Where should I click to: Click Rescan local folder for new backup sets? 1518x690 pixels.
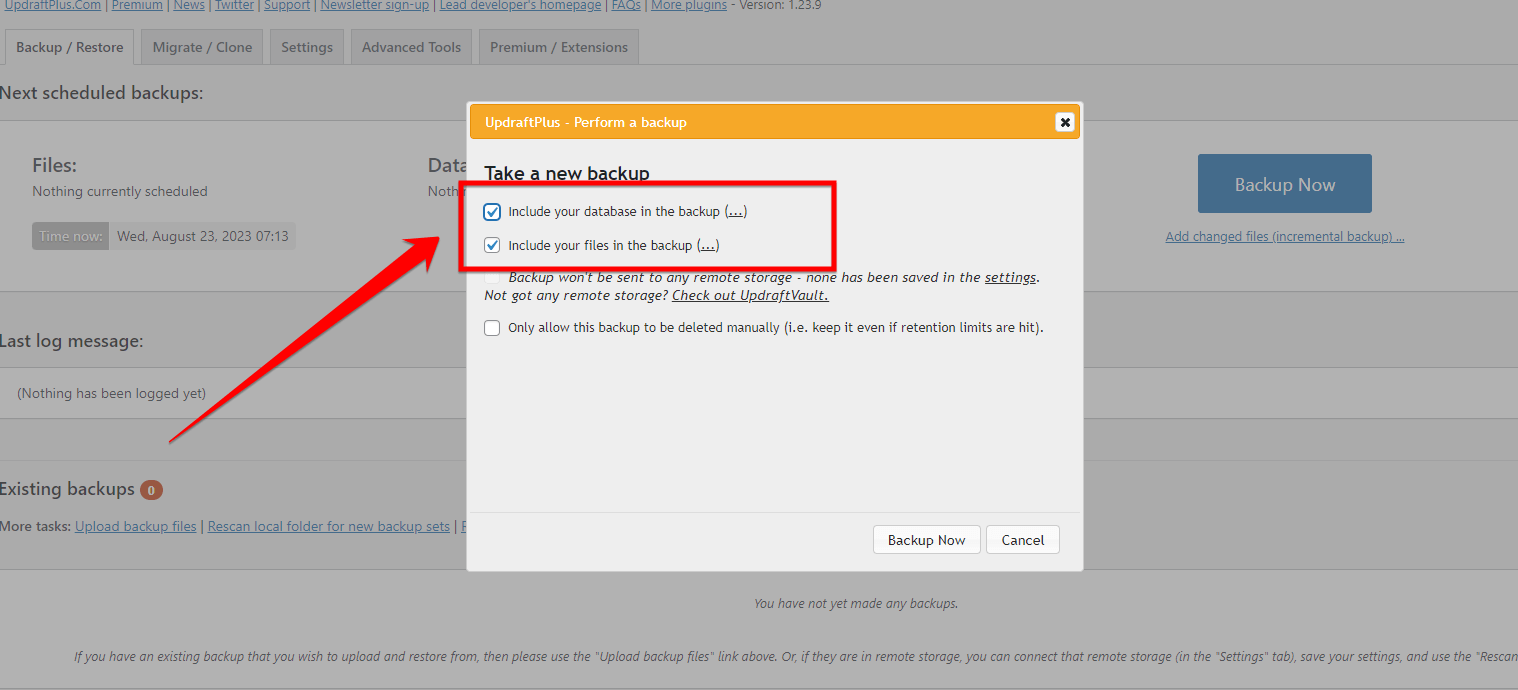(328, 526)
